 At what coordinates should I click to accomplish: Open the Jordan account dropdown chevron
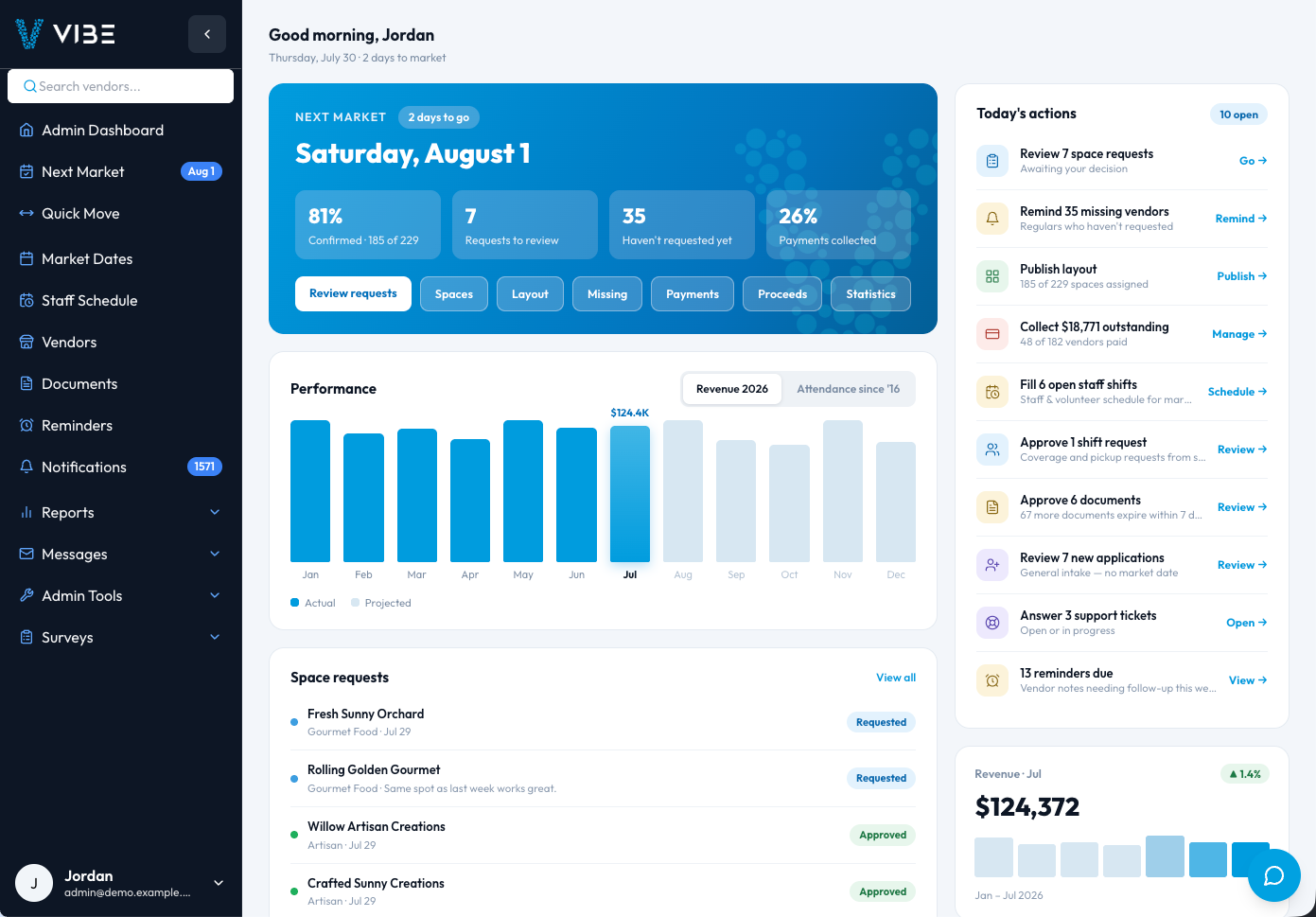(219, 883)
